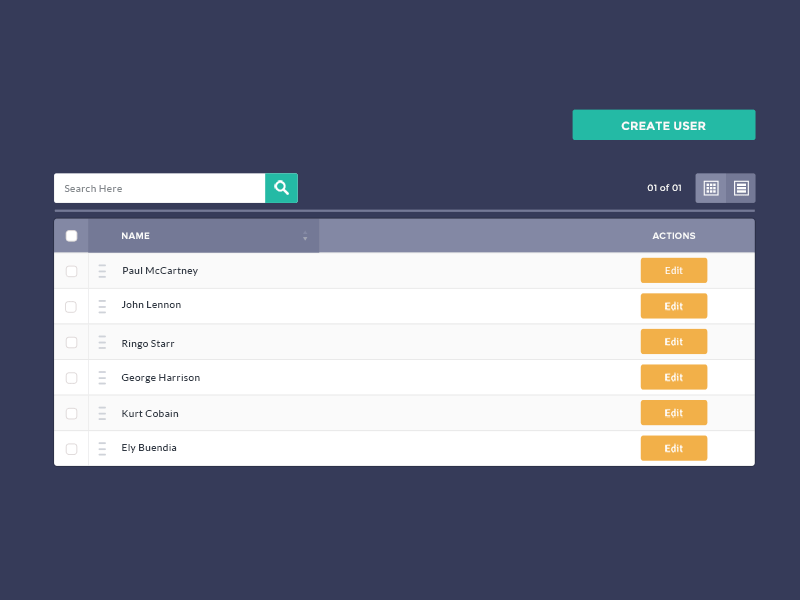Tick the Kurt Cobain row checkbox

(x=71, y=413)
